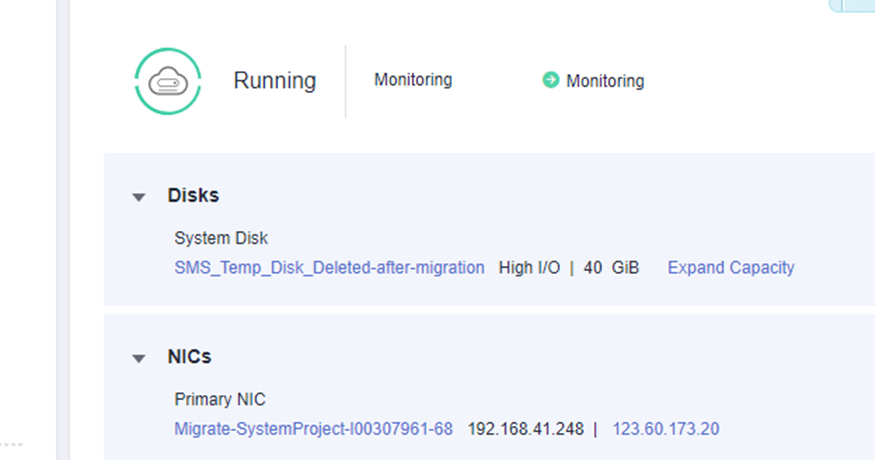Click the Disks section heading
This screenshot has height=460, width=875.
(193, 195)
